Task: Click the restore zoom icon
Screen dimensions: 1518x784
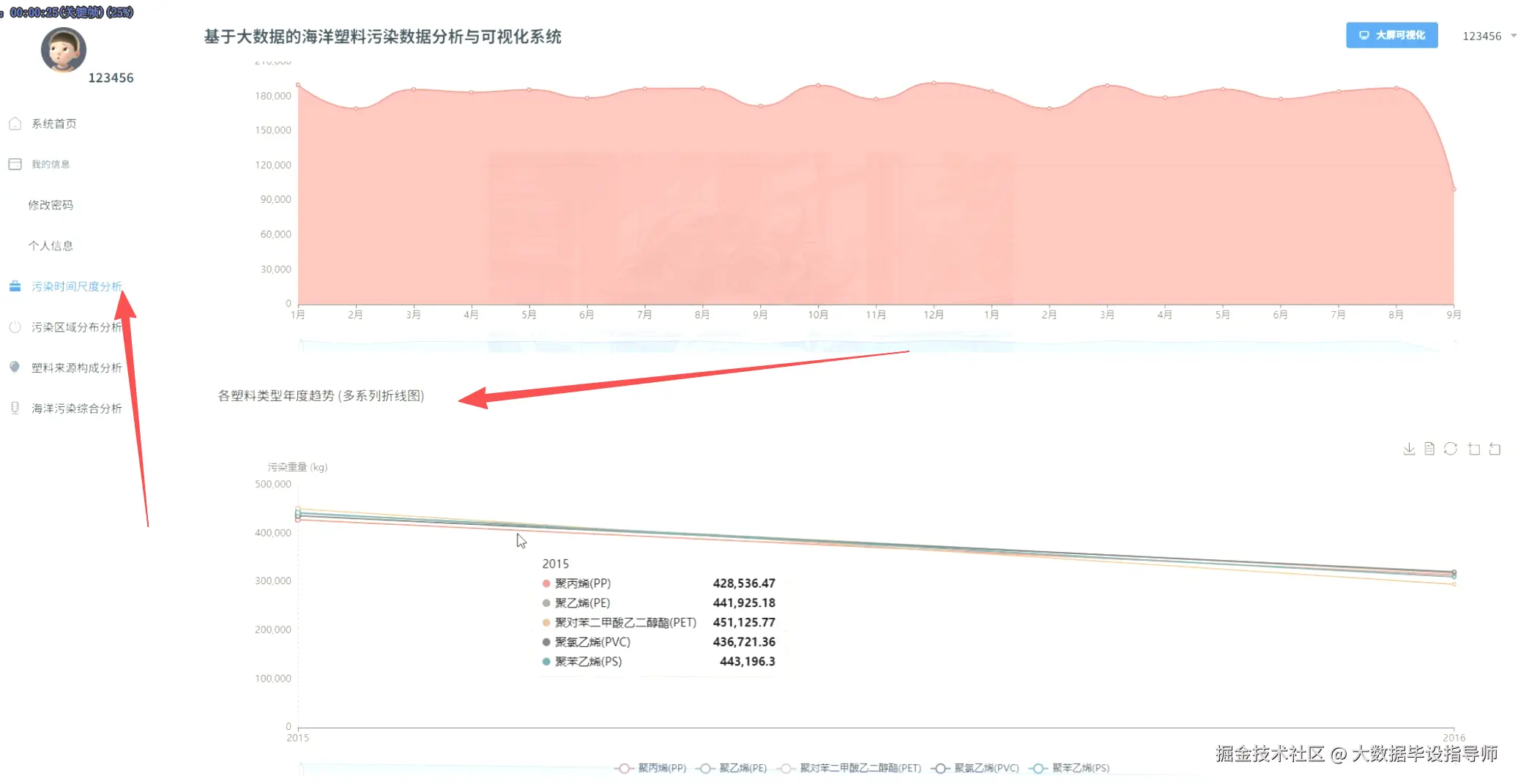Action: coord(1495,448)
